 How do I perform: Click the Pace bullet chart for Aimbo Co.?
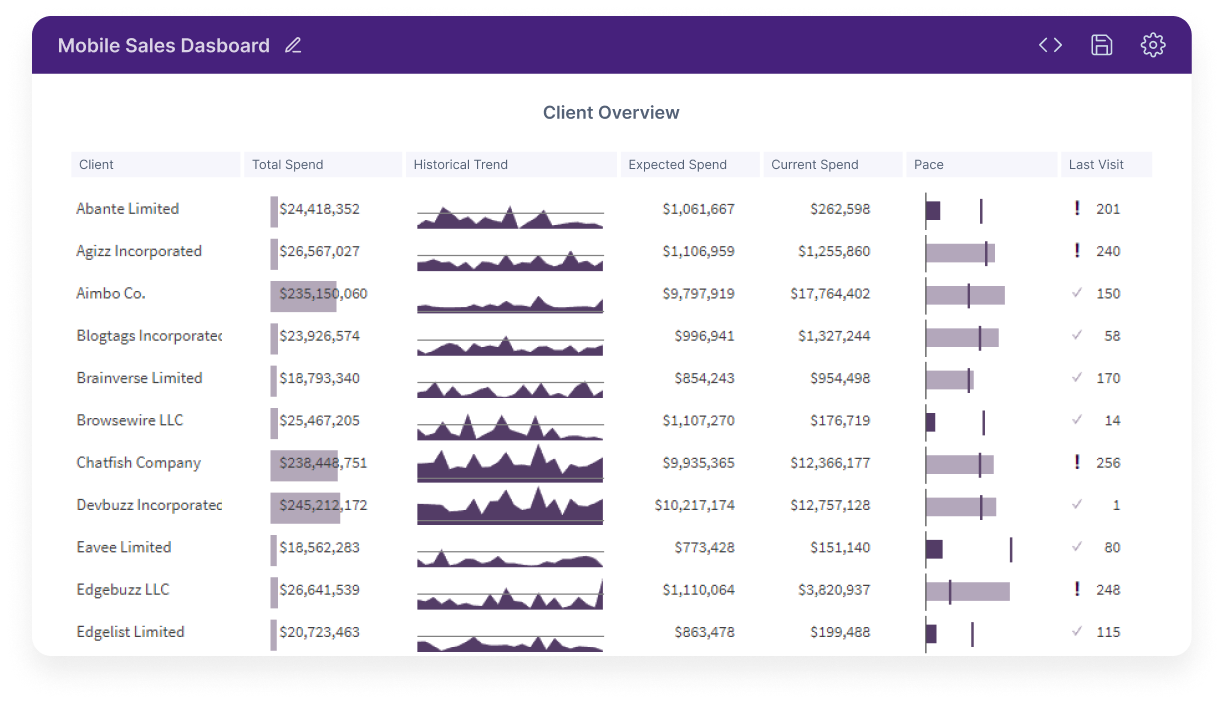click(x=965, y=295)
